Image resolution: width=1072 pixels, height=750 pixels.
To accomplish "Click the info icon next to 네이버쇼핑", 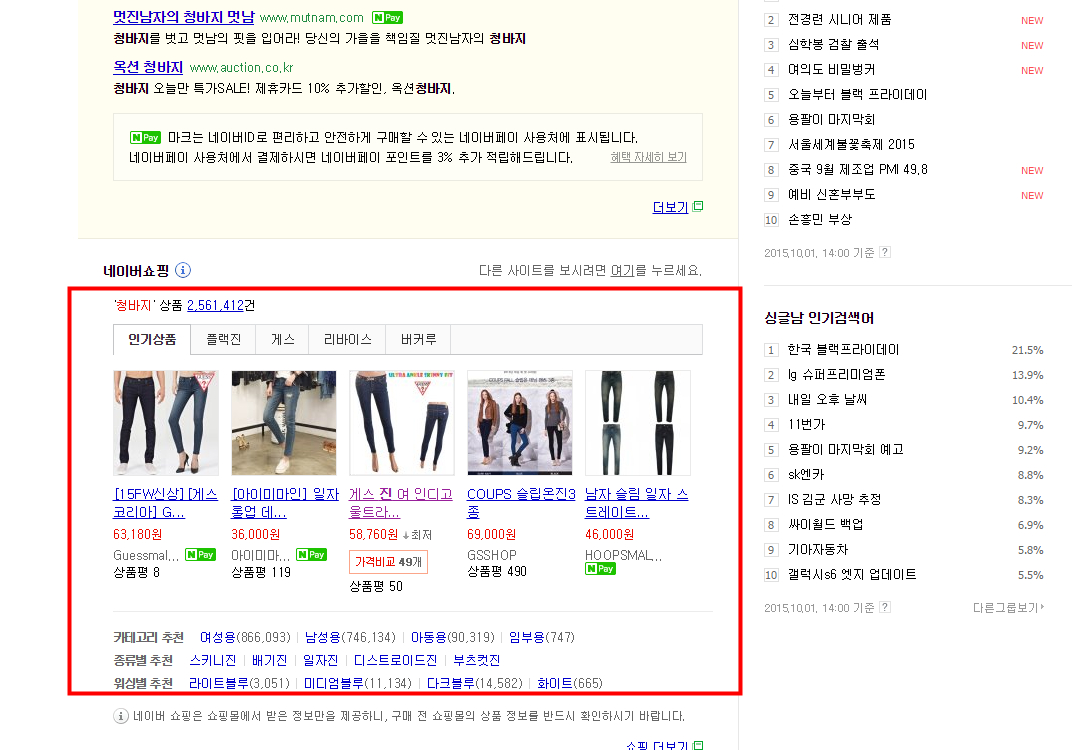I will pos(183,270).
